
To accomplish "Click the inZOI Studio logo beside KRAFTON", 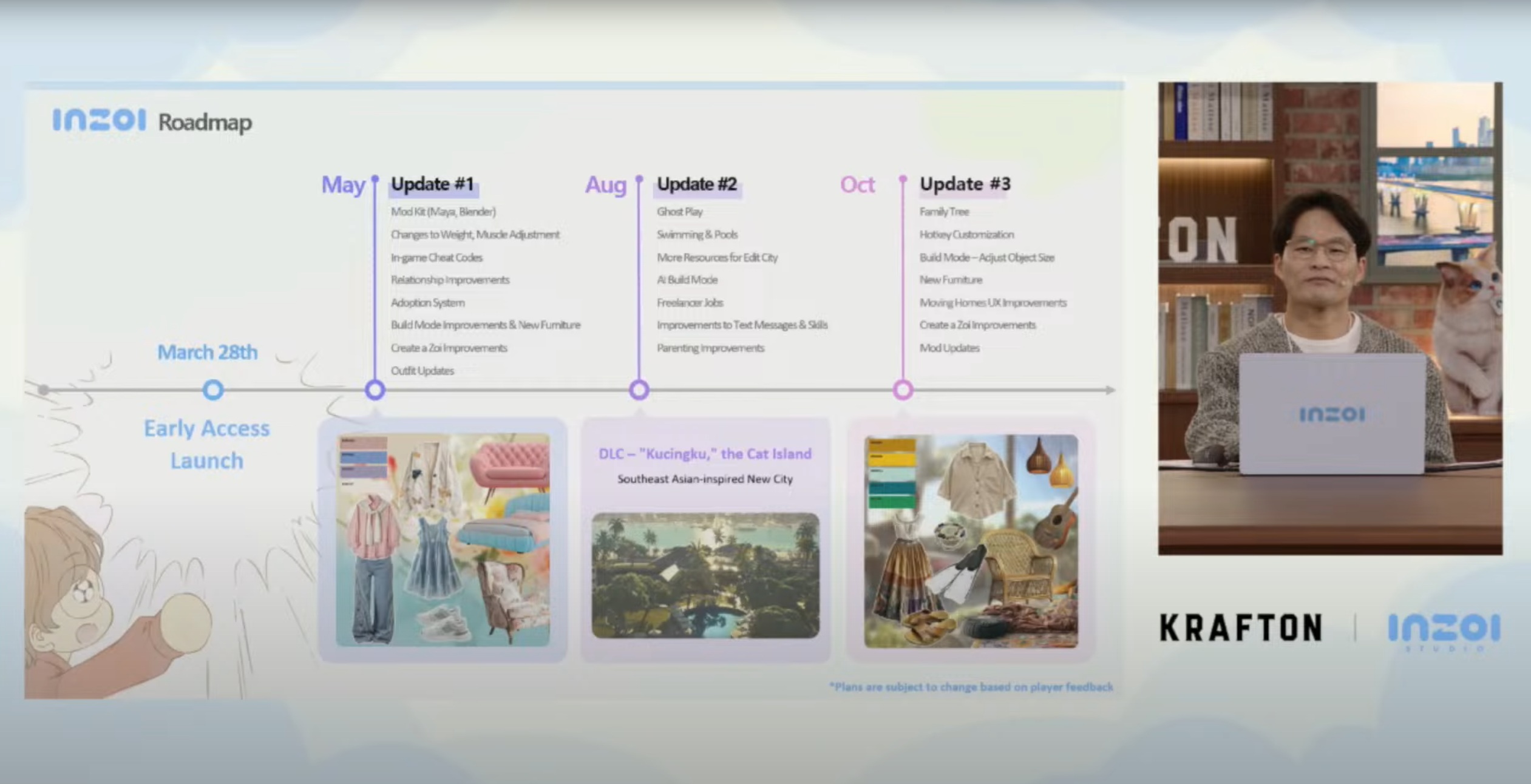I will [x=1444, y=632].
